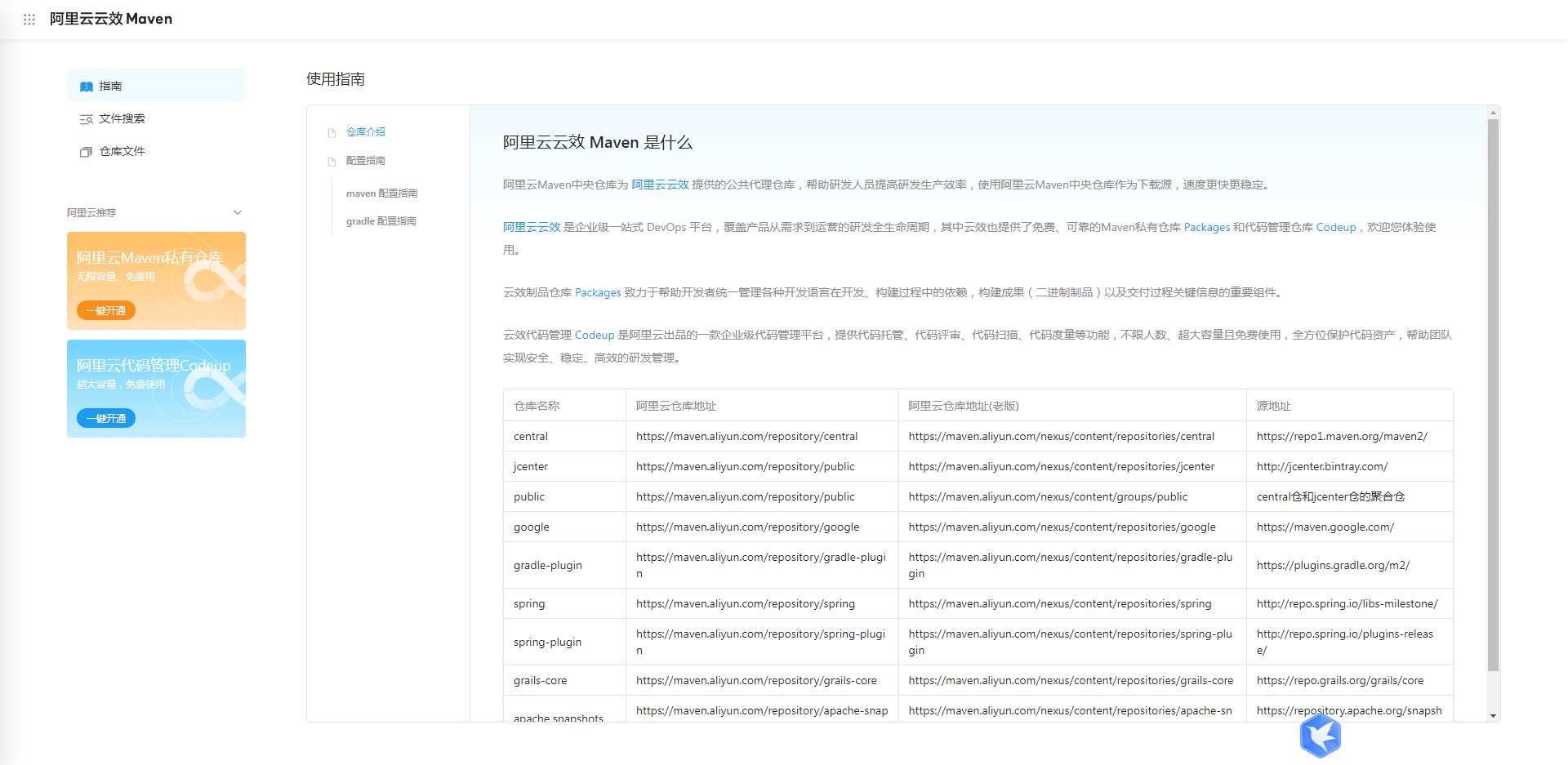Open the Codeup link before 欢迎您体验使用
The width and height of the screenshot is (1568, 765).
[1335, 227]
